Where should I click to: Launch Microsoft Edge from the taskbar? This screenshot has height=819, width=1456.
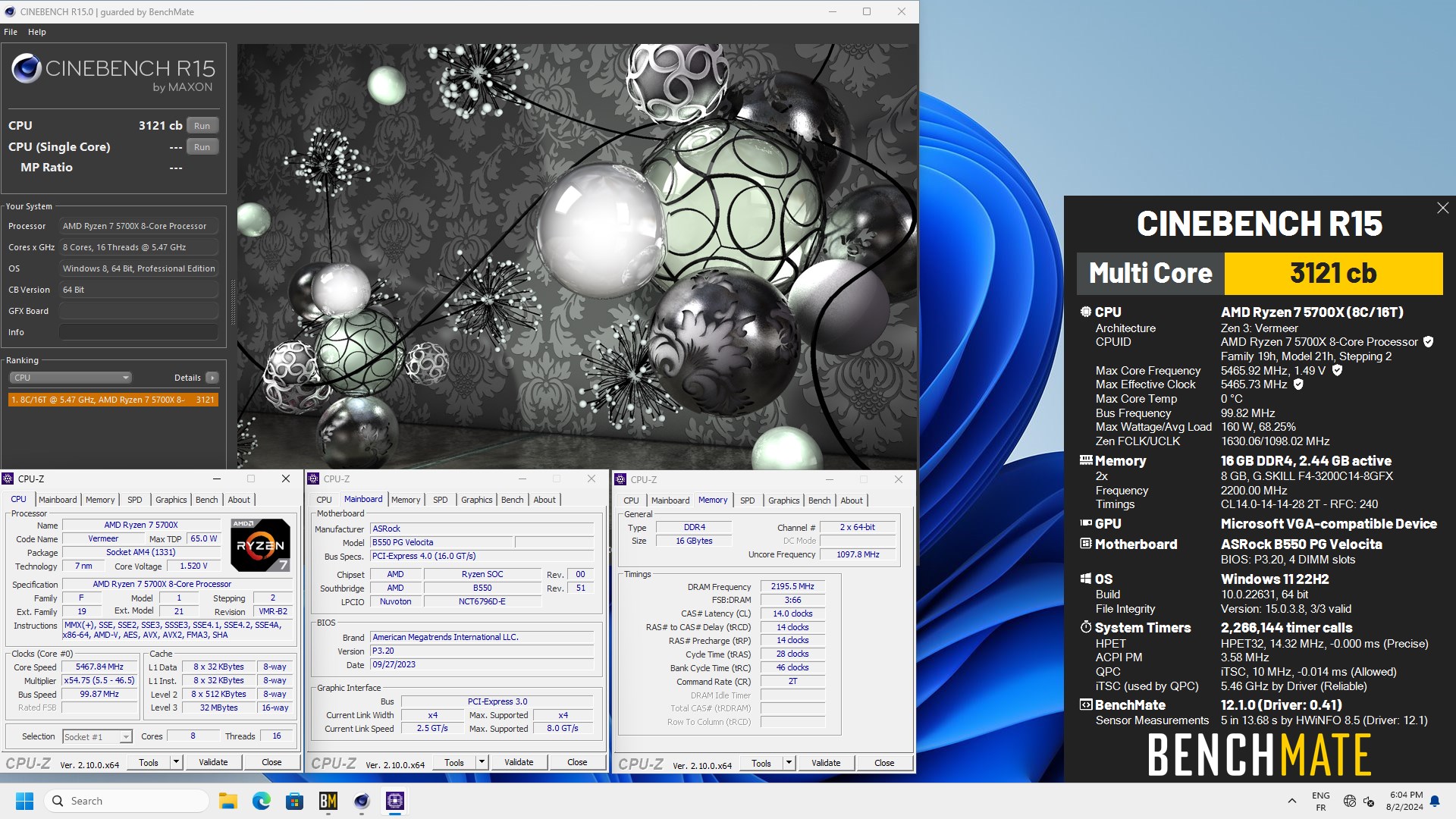coord(261,801)
